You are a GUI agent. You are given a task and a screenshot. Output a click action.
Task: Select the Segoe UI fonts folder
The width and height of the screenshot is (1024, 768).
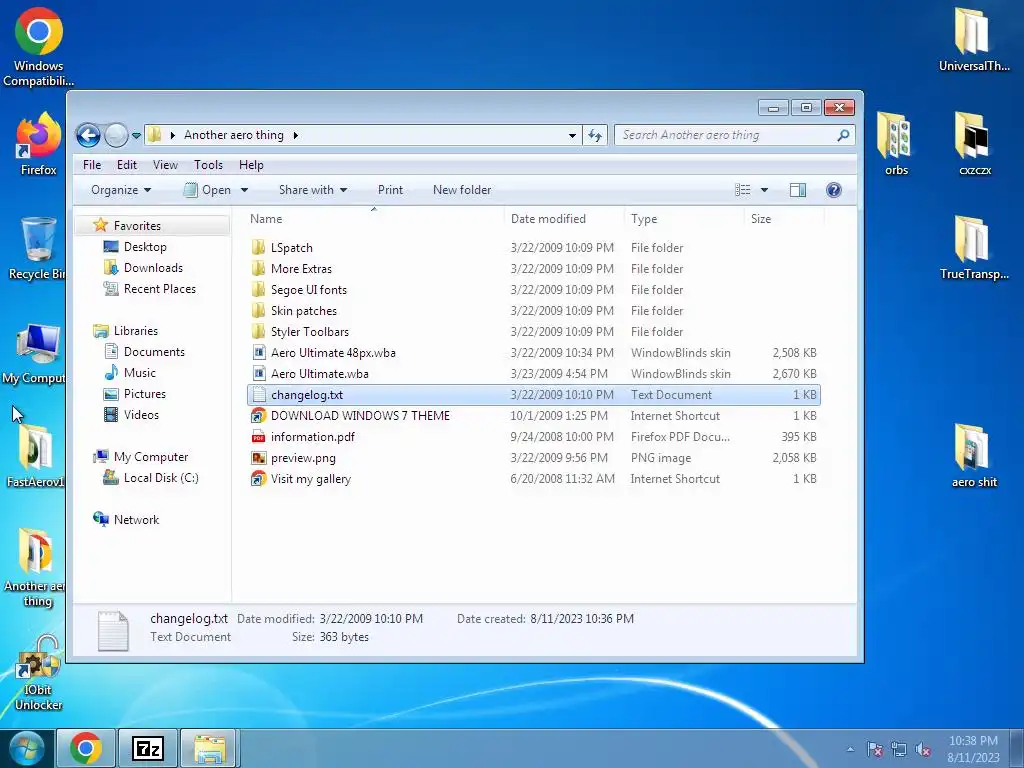click(309, 290)
